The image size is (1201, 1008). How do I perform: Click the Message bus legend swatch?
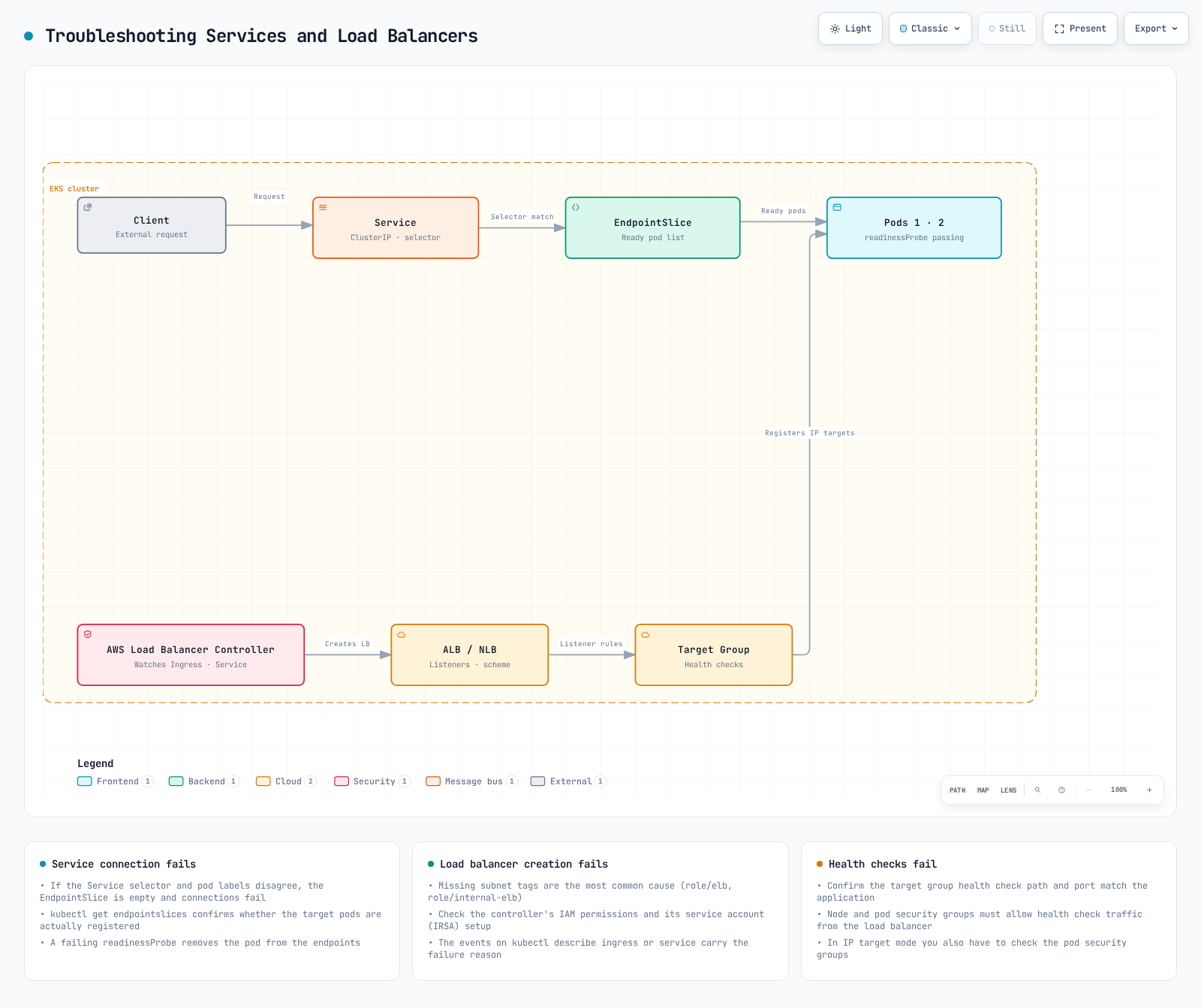click(x=433, y=781)
